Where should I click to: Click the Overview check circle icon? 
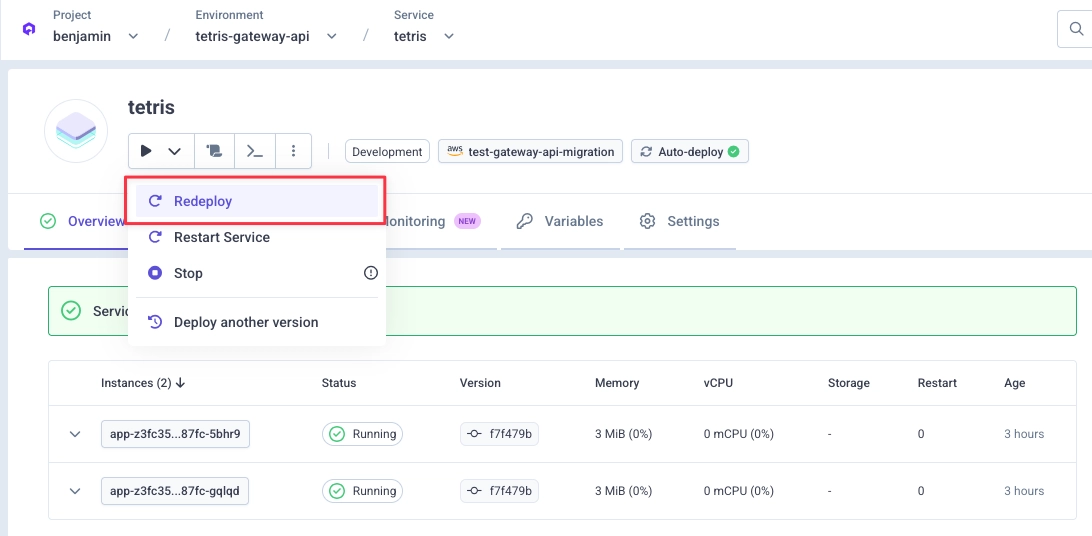[x=48, y=221]
